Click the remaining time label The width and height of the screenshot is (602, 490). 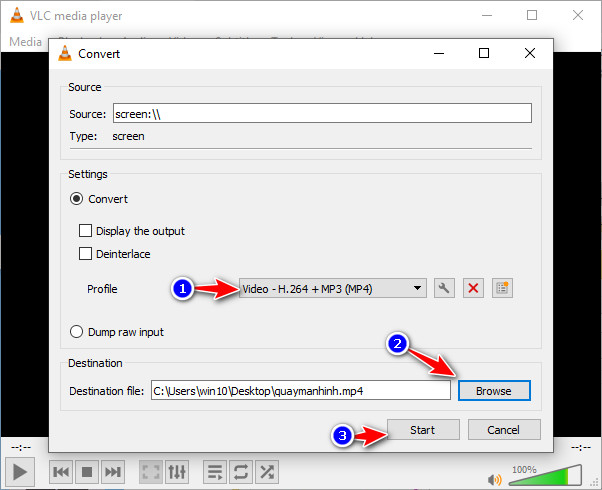tap(581, 447)
